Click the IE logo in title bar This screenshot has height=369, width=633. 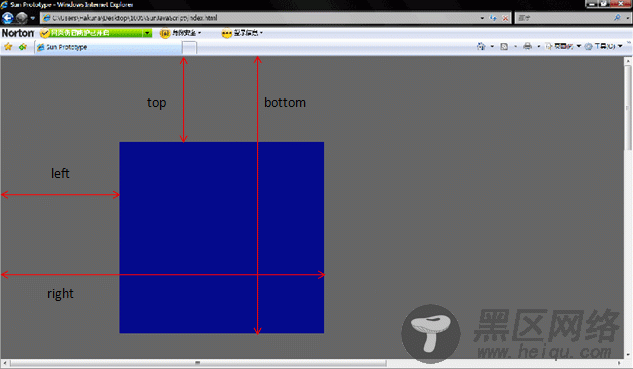(x=4, y=4)
